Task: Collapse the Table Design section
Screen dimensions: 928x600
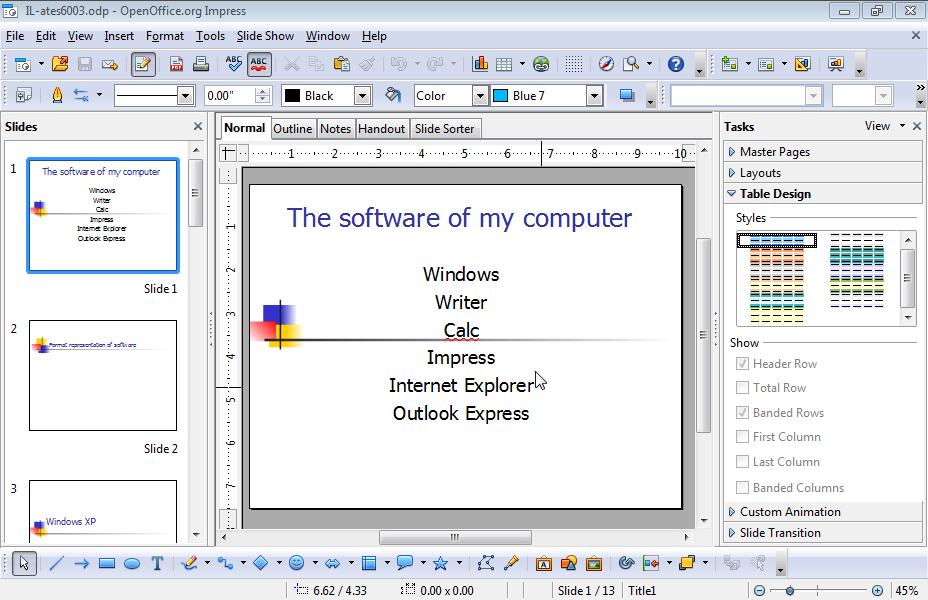Action: pyautogui.click(x=823, y=193)
